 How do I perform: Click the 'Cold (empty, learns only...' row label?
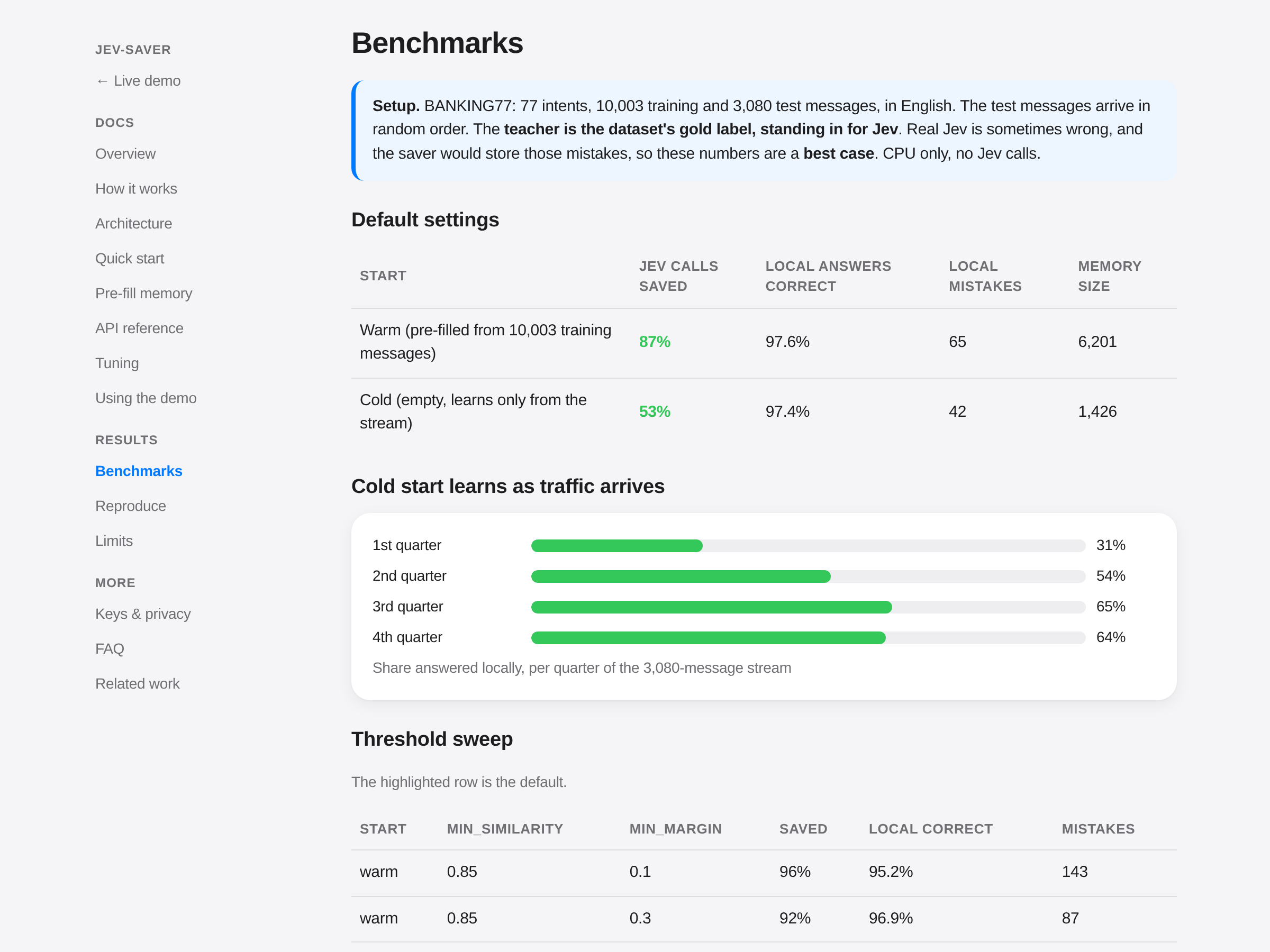pos(473,412)
